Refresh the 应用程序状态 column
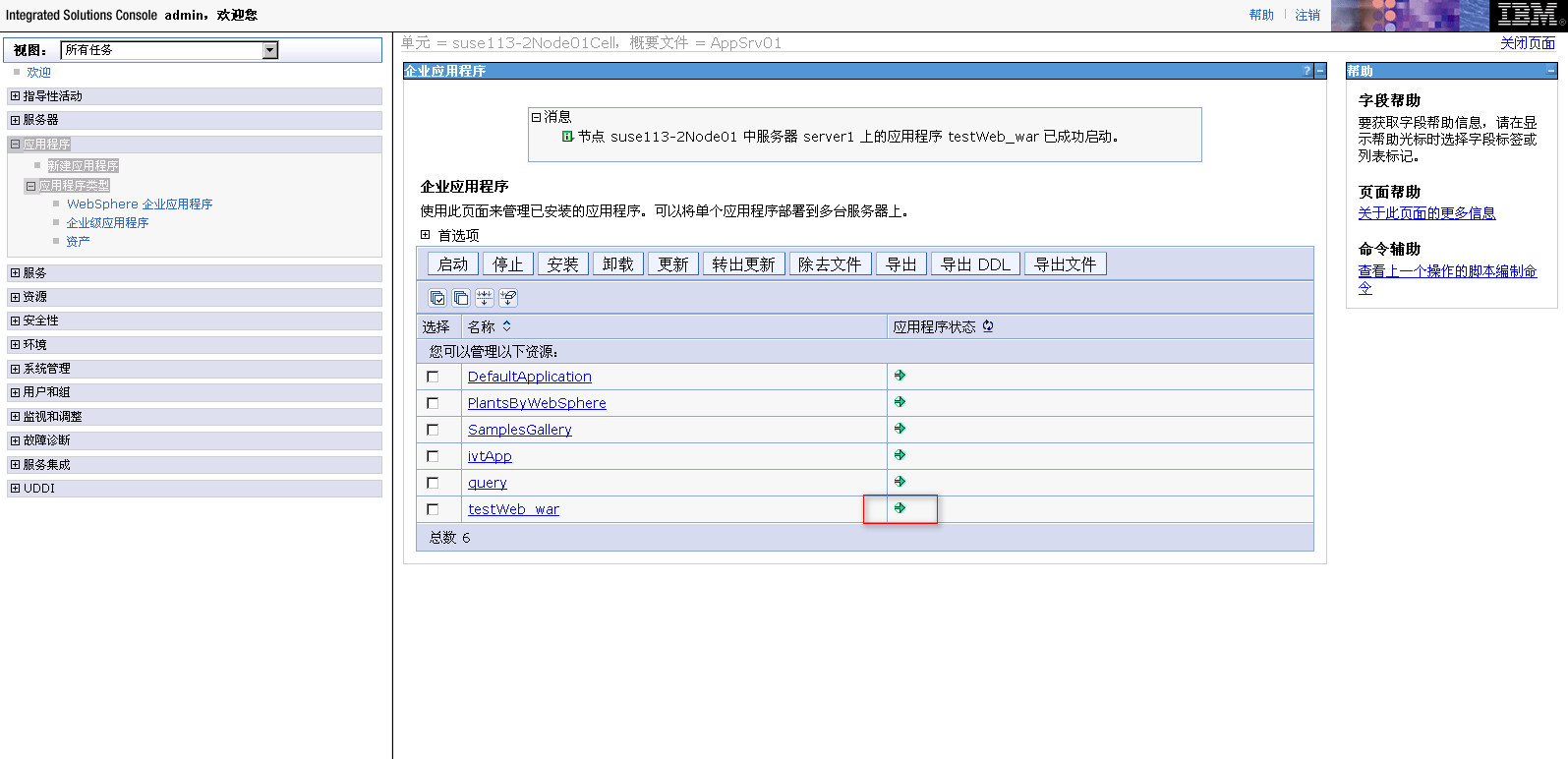This screenshot has width=1568, height=759. (x=988, y=326)
